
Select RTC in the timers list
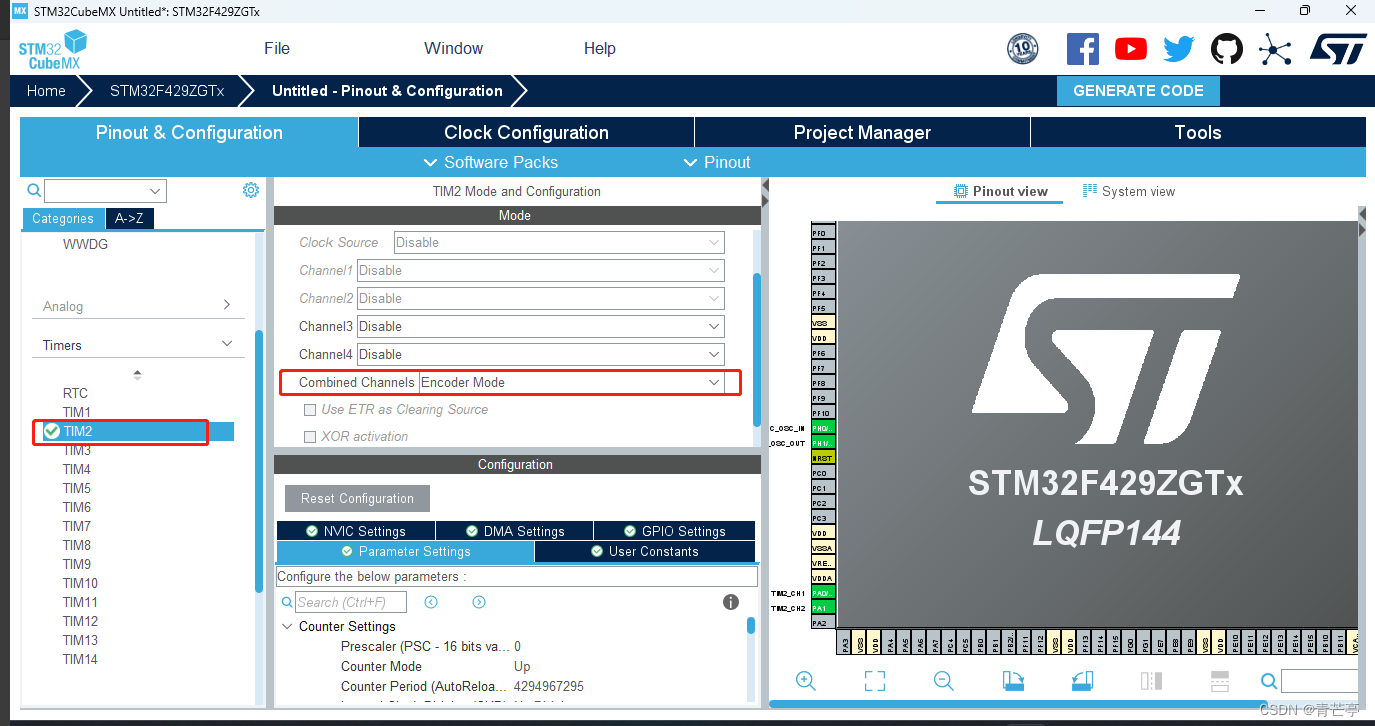click(x=75, y=393)
